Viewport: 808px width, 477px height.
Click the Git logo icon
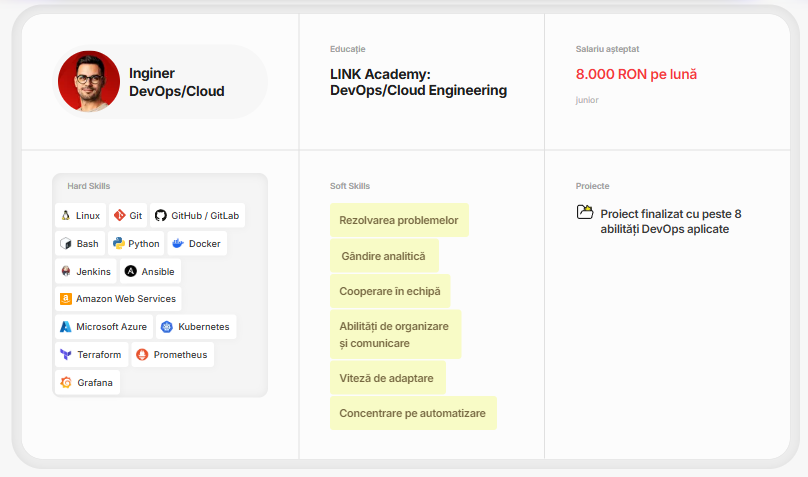(120, 215)
